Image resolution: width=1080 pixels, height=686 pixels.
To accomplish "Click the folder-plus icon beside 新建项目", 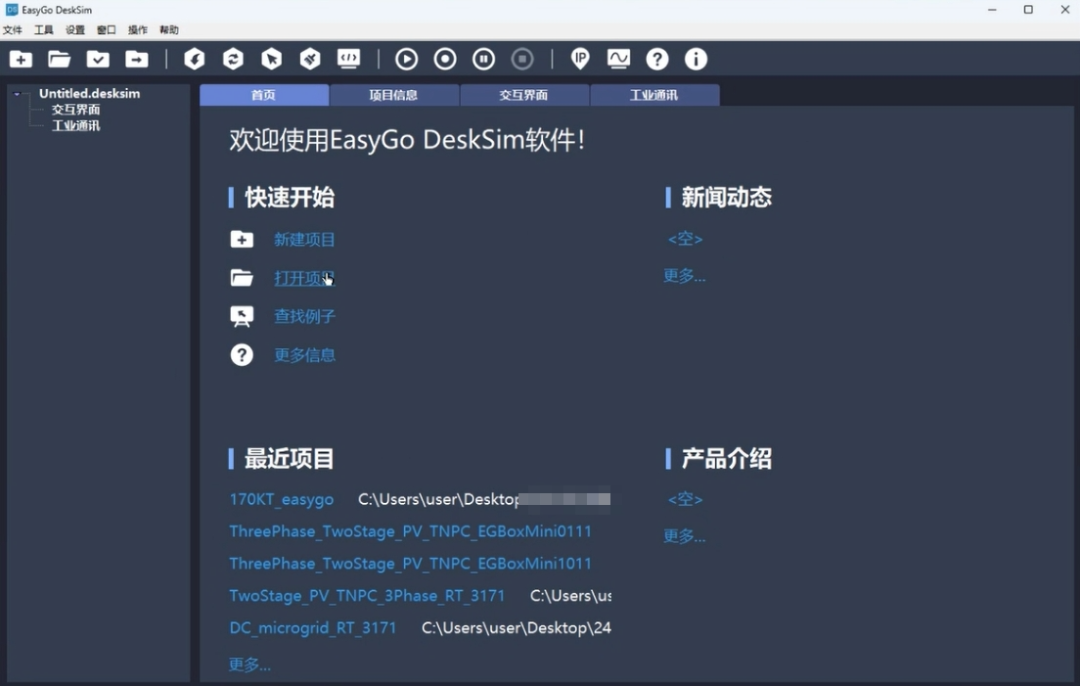I will (242, 240).
